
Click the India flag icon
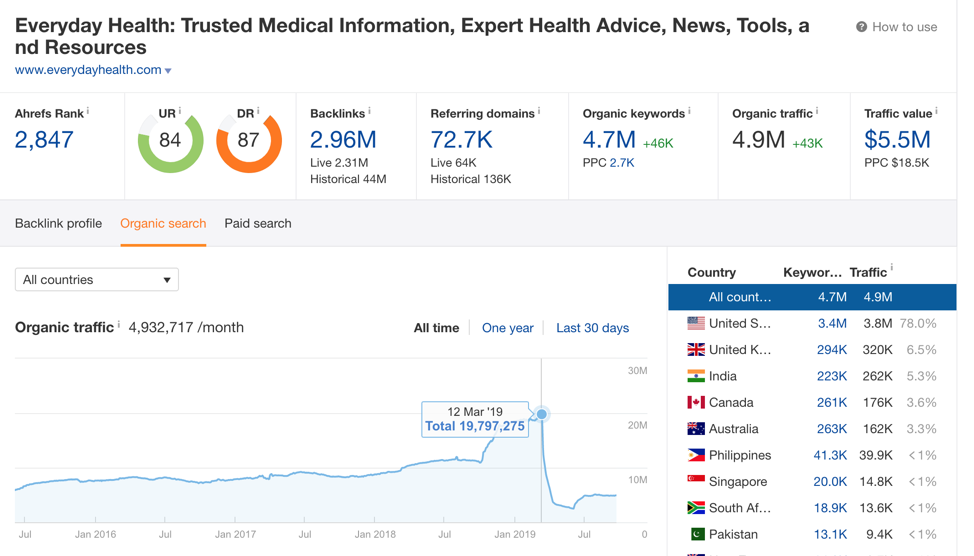coord(696,376)
